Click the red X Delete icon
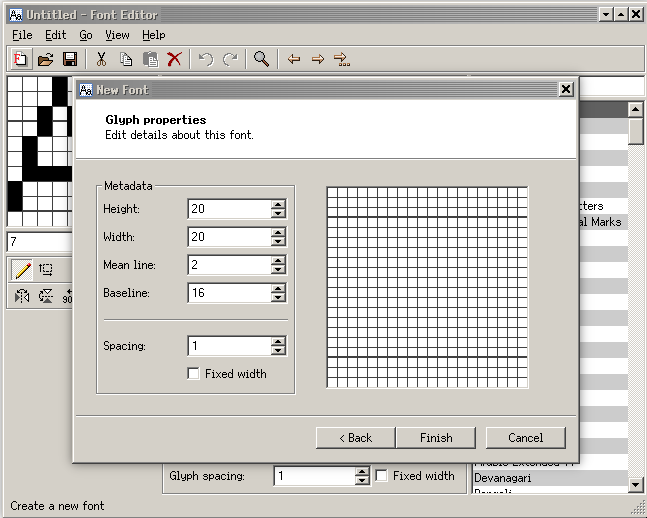Viewport: 647px width, 518px height. 174,60
